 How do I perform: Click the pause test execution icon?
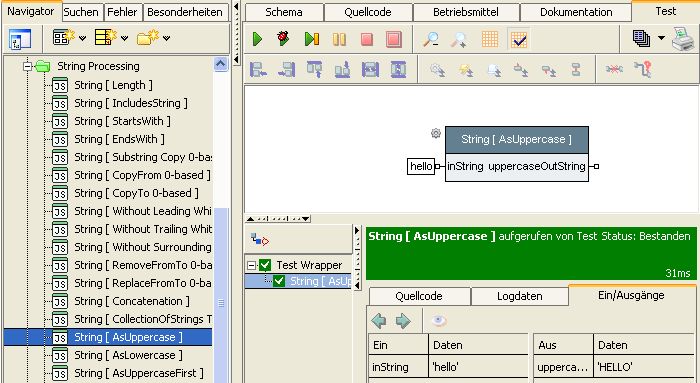[x=339, y=39]
